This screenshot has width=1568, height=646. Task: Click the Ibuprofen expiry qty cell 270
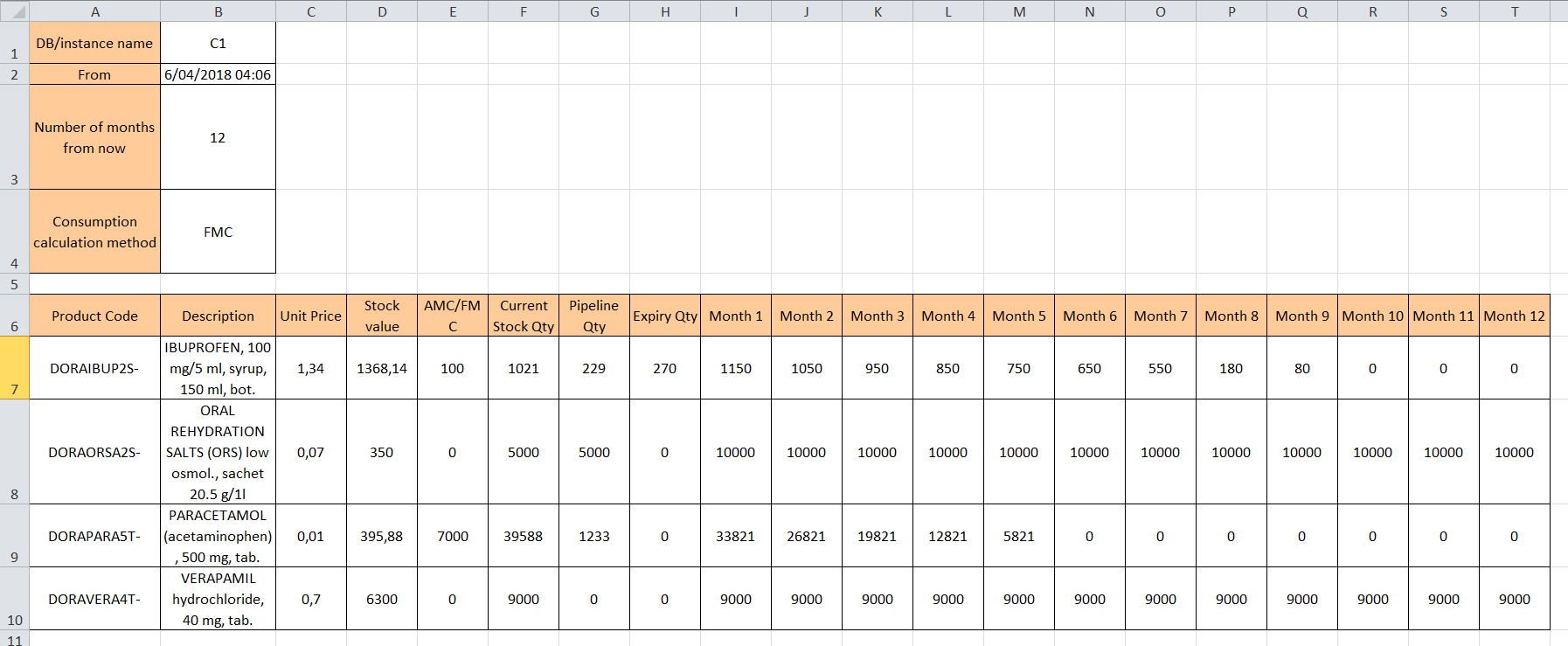coord(664,368)
